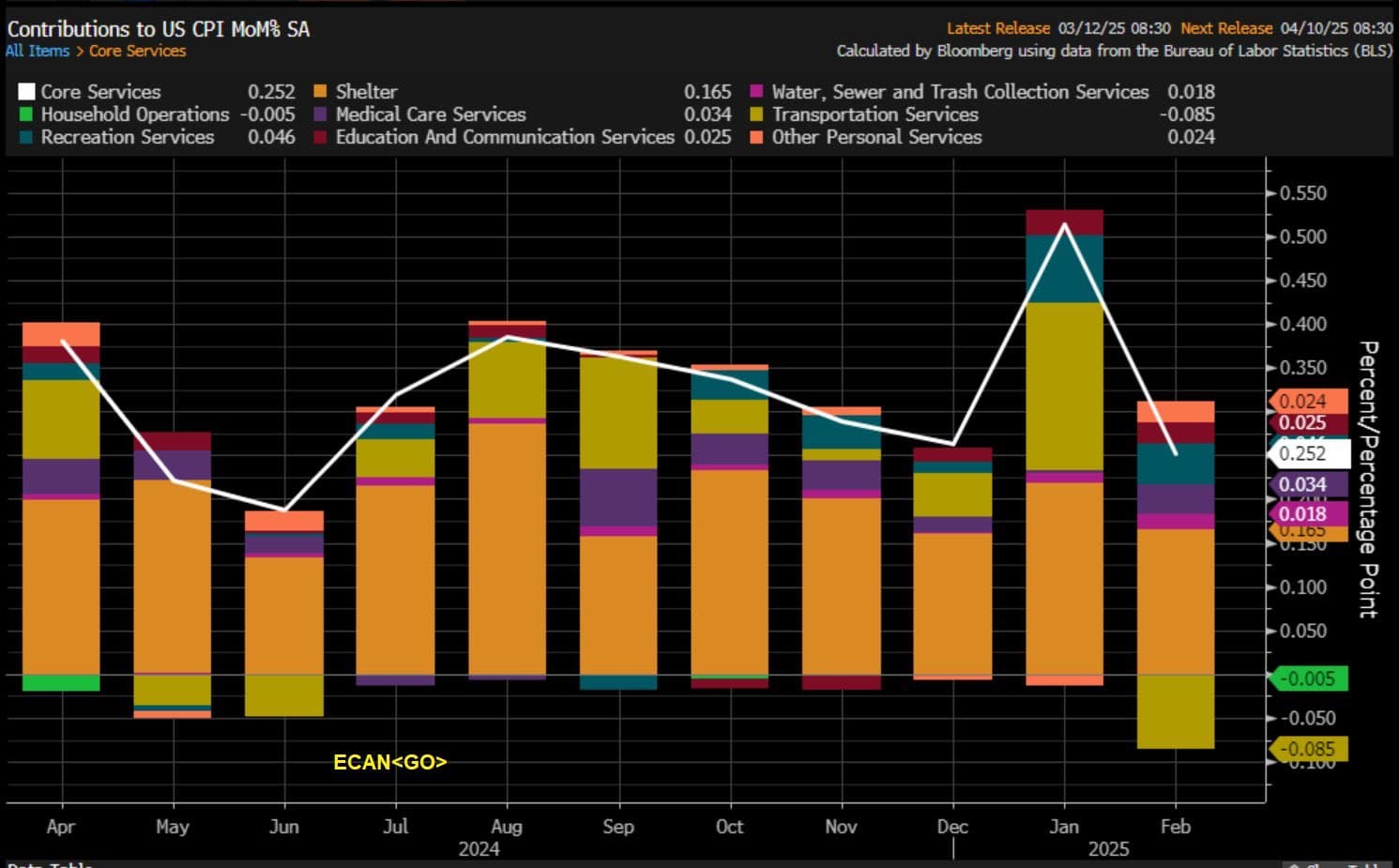Viewport: 1399px width, 868px height.
Task: Click the Water, Sewer and Trash magenta square
Action: (756, 92)
